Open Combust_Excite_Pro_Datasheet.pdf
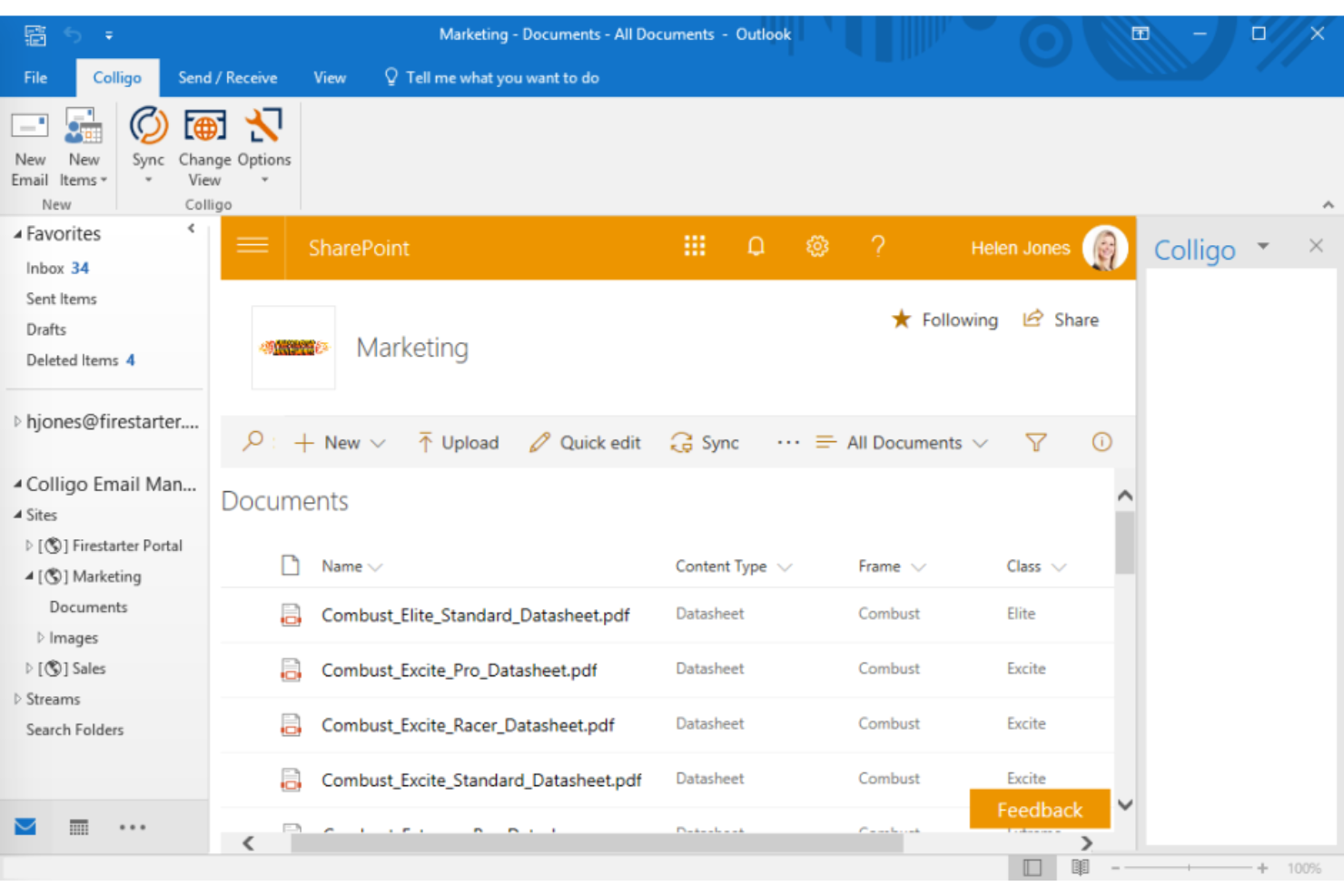The height and width of the screenshot is (896, 1344). (x=460, y=670)
